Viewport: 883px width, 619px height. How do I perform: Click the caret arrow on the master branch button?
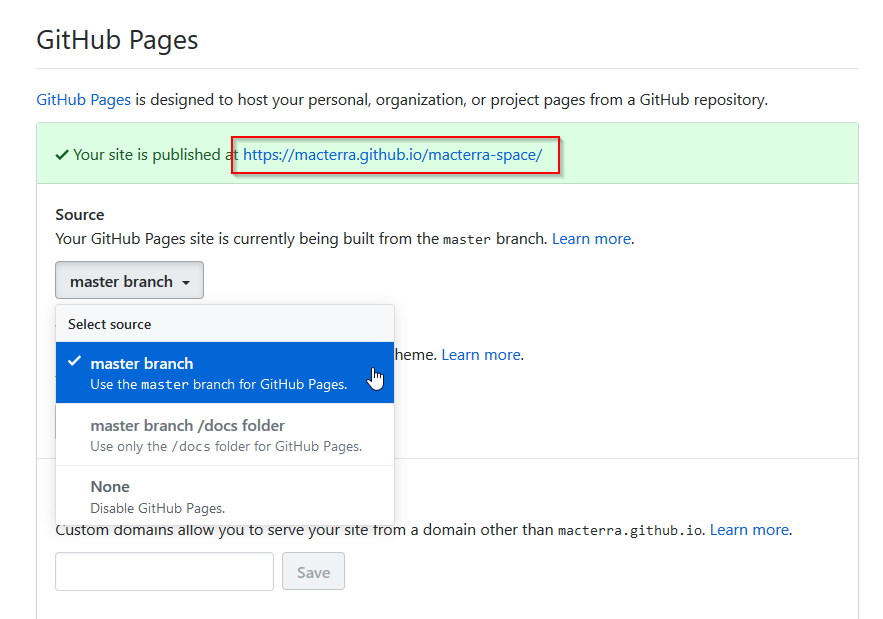pyautogui.click(x=189, y=280)
